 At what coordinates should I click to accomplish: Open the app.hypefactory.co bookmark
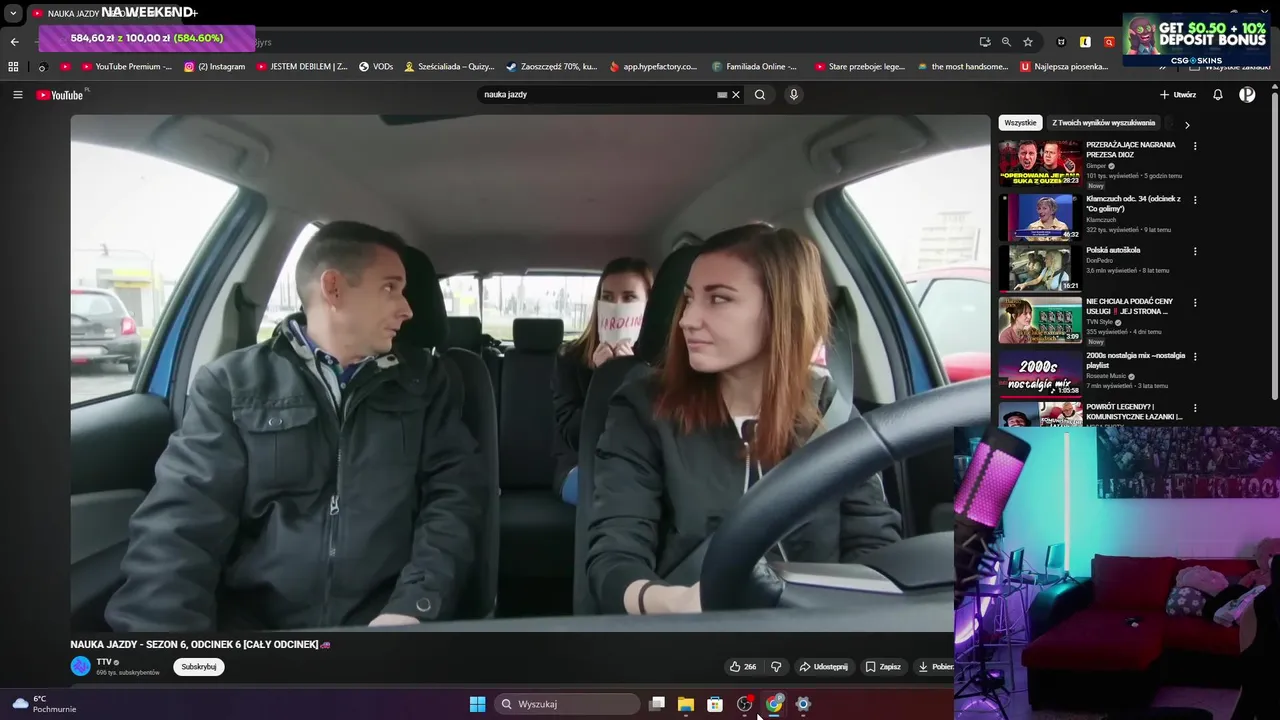pos(653,67)
